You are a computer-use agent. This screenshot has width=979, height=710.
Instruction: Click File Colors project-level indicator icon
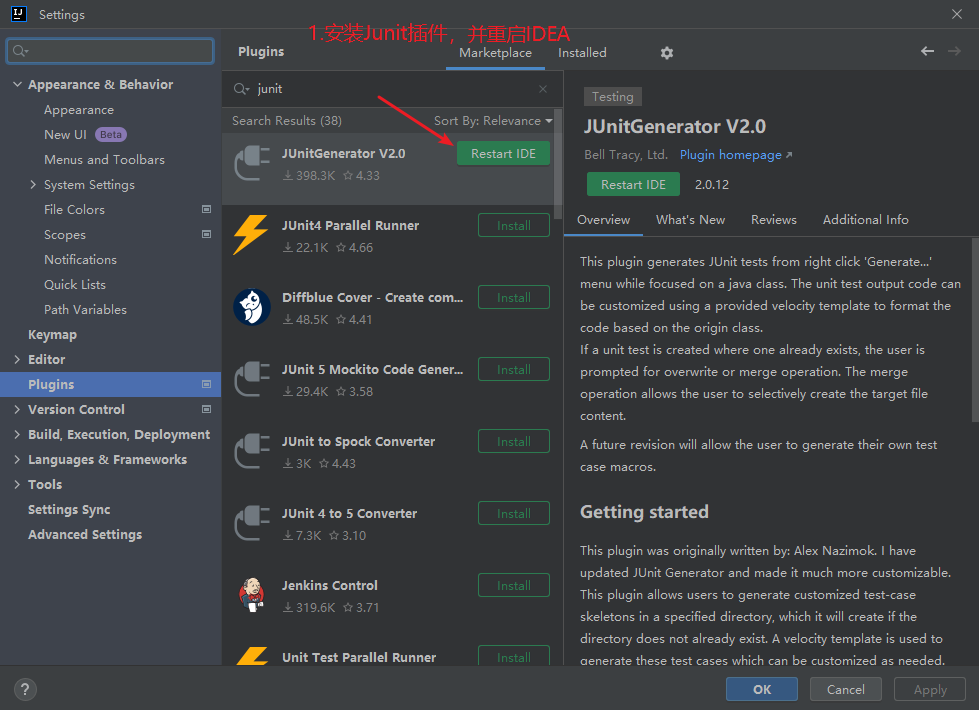206,209
